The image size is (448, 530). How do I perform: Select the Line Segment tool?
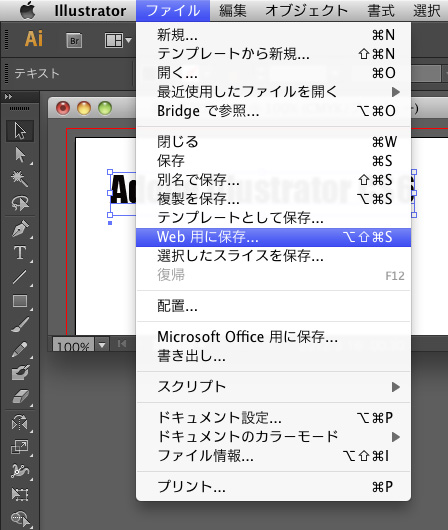(20, 277)
